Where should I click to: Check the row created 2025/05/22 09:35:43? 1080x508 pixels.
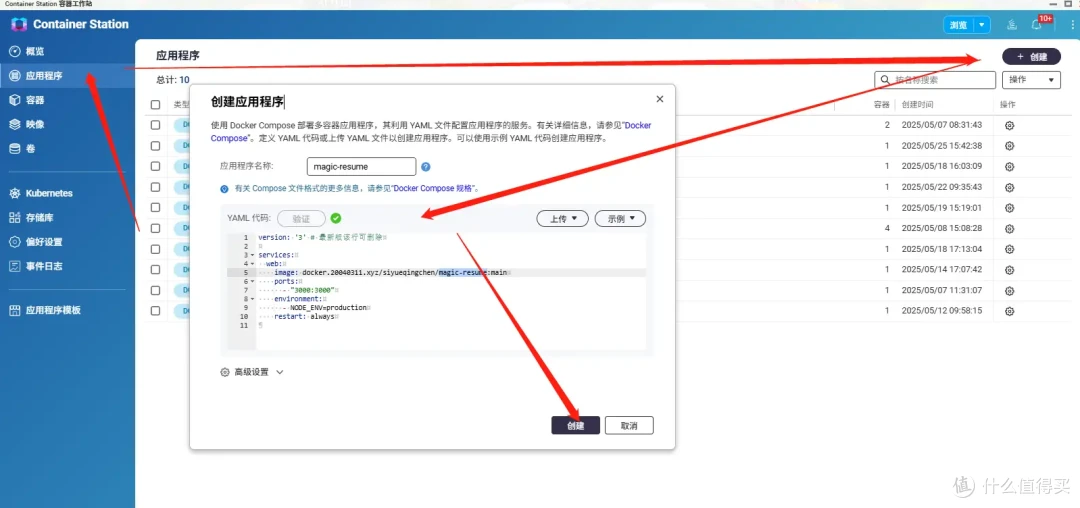pos(156,187)
